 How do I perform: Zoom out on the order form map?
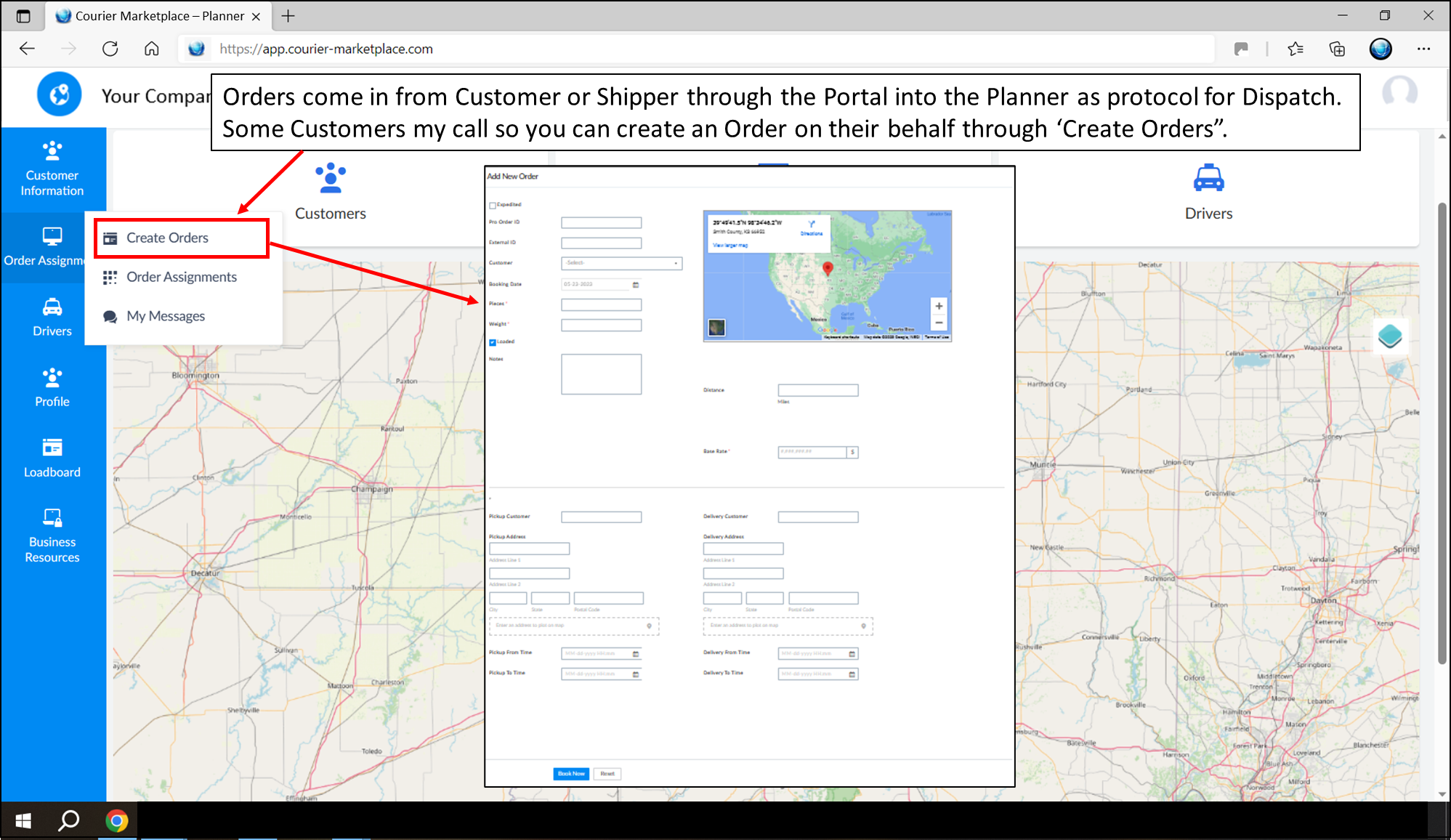pos(939,323)
